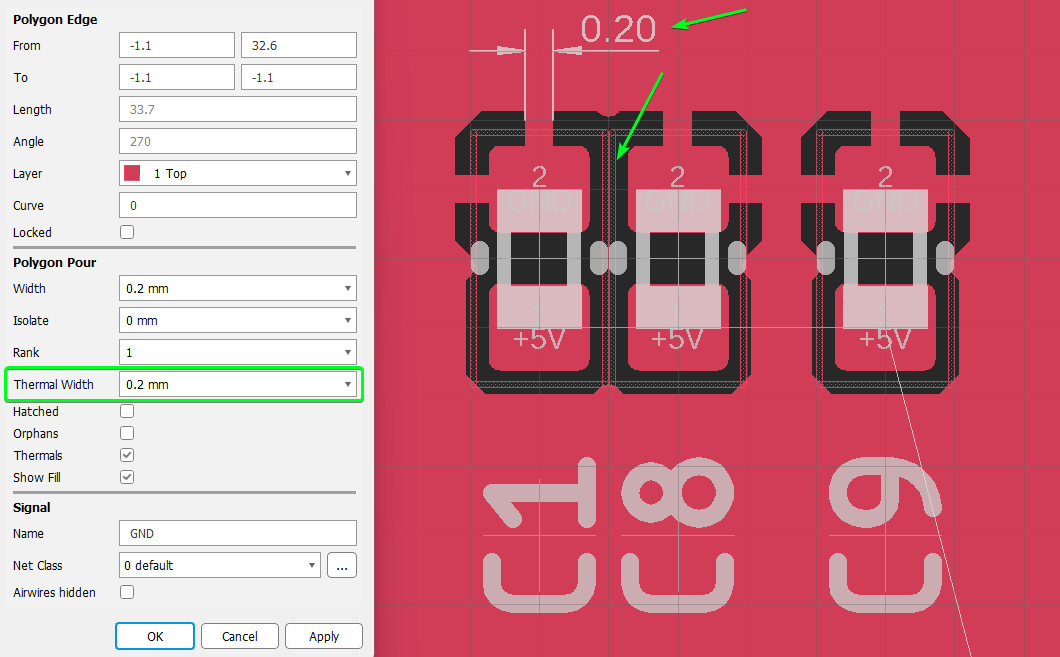Click the +5V pad above U9
The image size is (1060, 657).
886,306
